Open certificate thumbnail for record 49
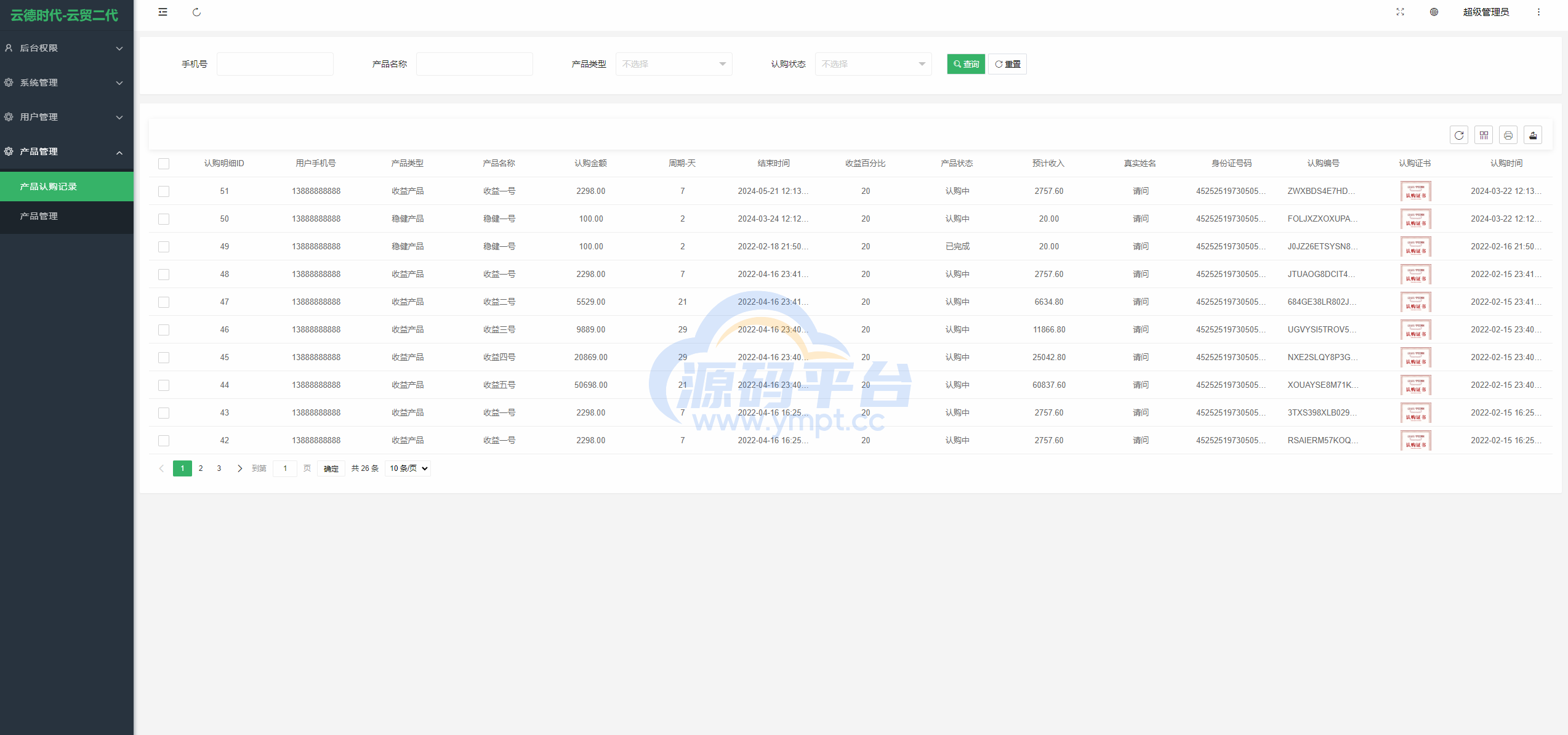1568x735 pixels. 1415,247
